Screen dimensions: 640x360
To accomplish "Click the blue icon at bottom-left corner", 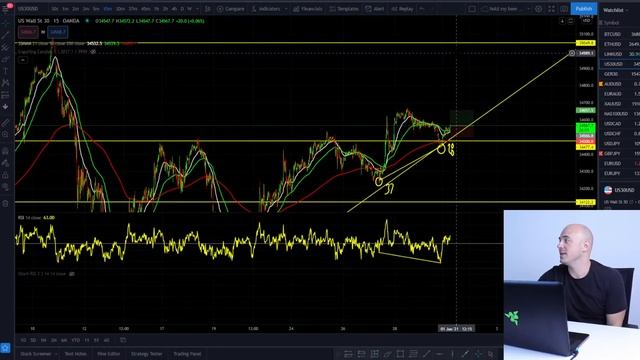I will [x=5, y=348].
